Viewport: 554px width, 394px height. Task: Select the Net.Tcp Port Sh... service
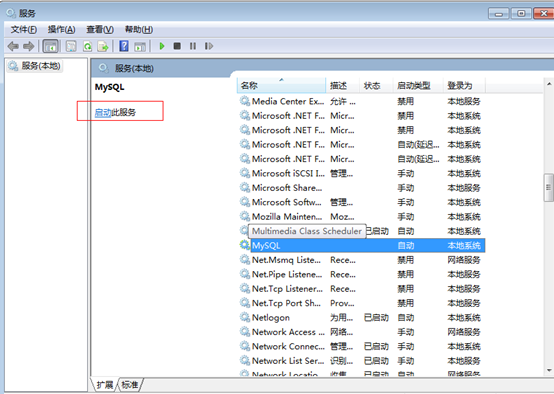coord(362,303)
